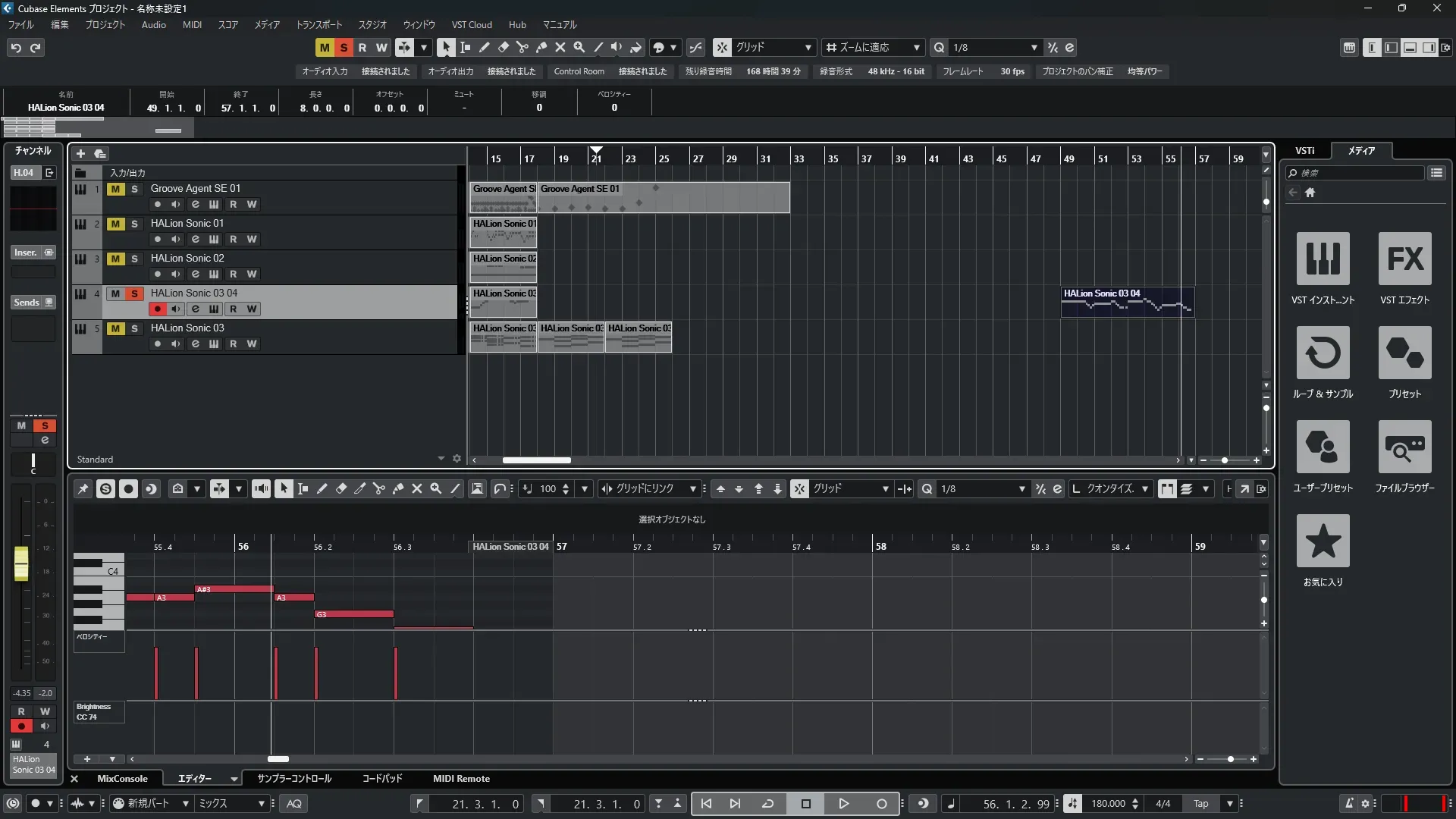
Task: Open the VST Effects FX tile
Action: pos(1404,259)
